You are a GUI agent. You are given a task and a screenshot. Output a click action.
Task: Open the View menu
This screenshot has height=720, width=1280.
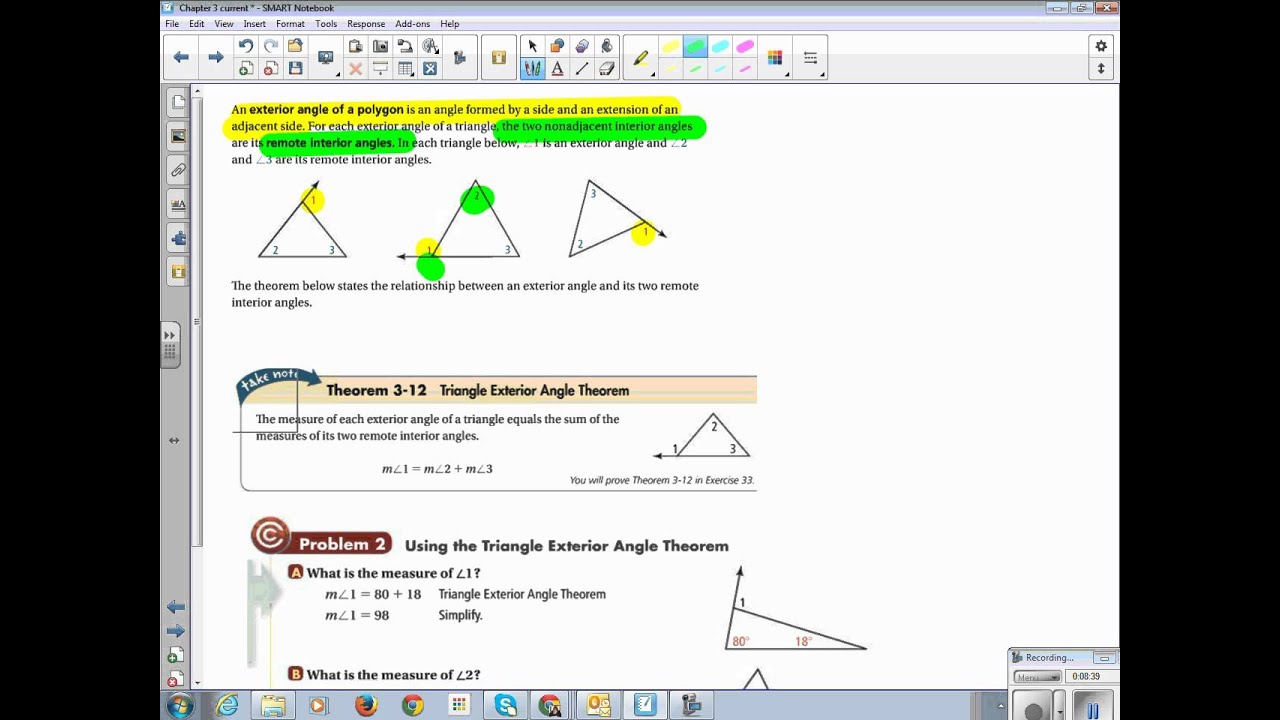[x=224, y=24]
